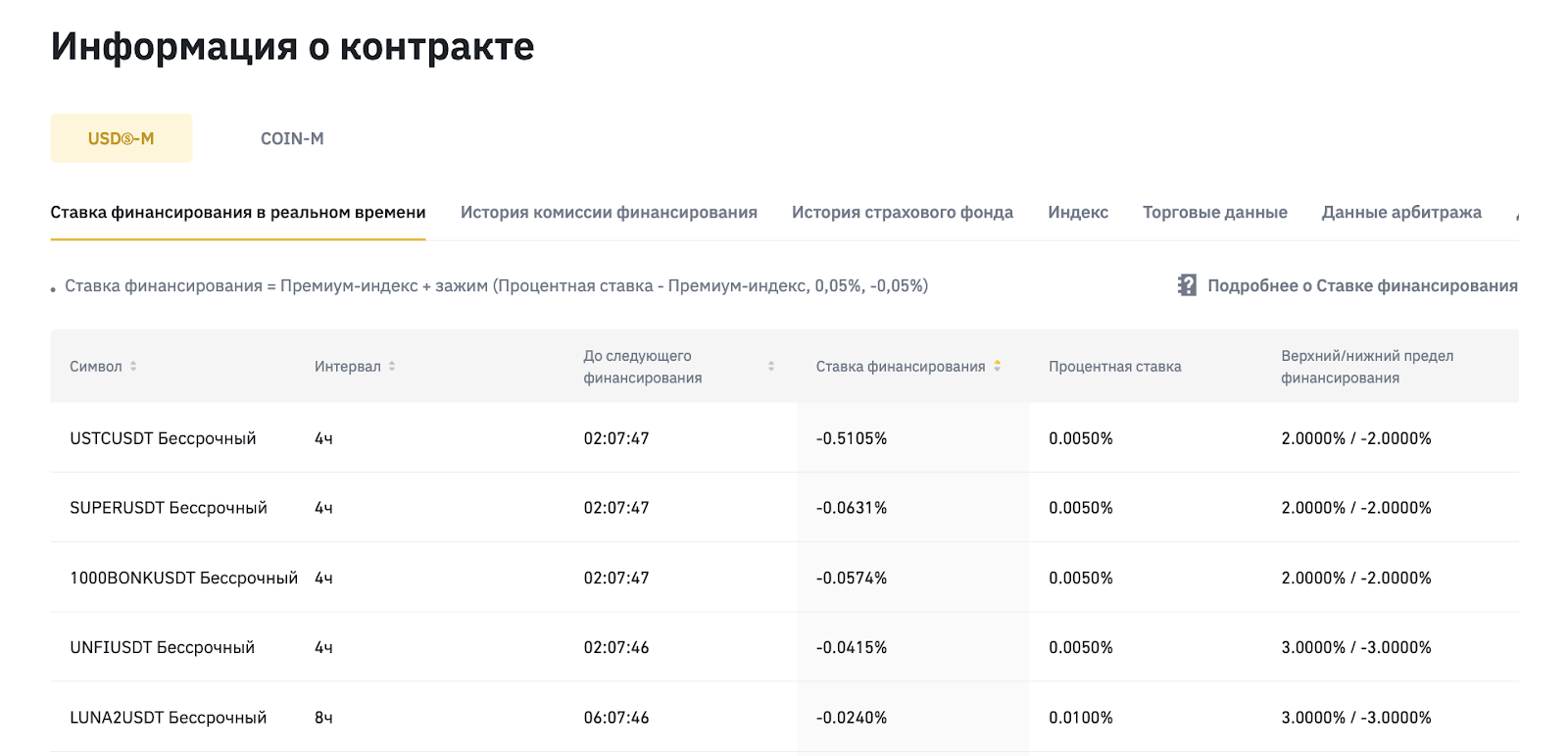Sort table by Символ column arrows
Screen dimensions: 1568x756
pos(133,366)
